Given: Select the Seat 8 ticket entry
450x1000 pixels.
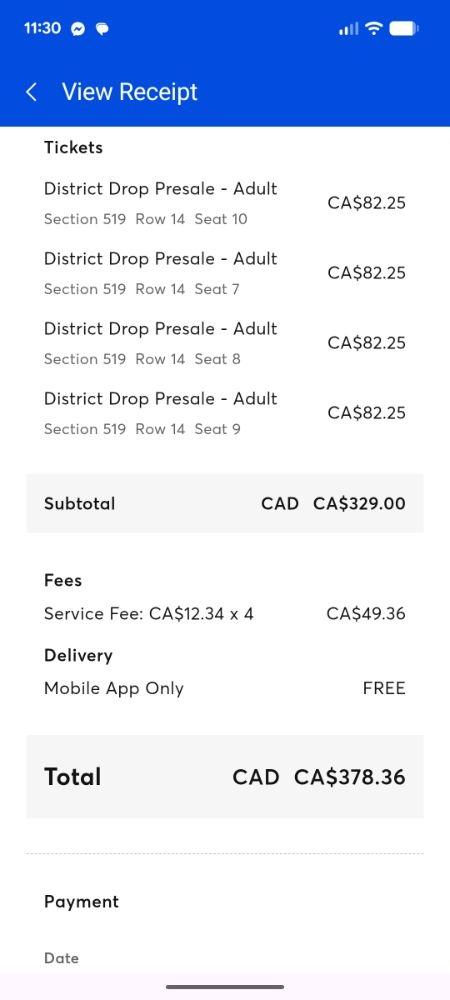Looking at the screenshot, I should 224,344.
